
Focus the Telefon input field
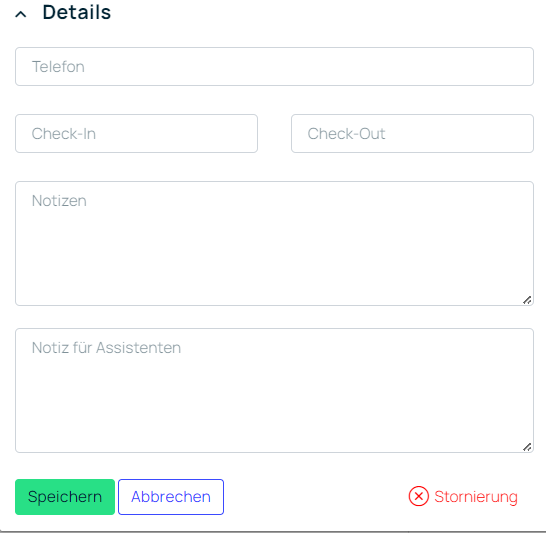tap(274, 66)
